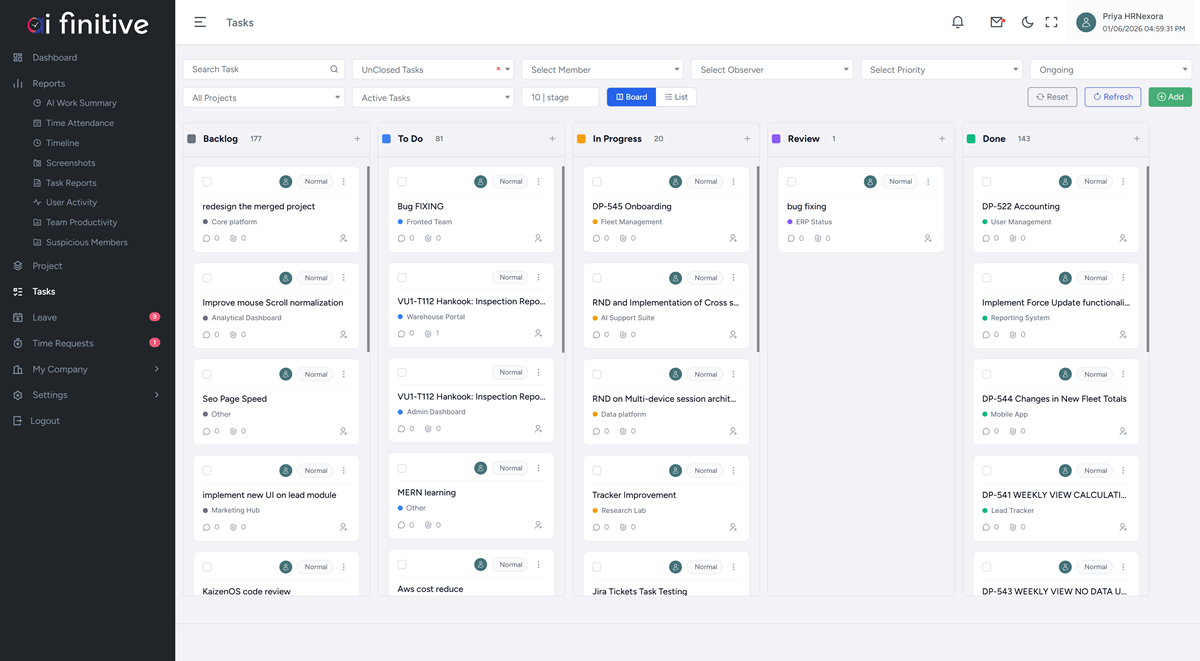Image resolution: width=1200 pixels, height=661 pixels.
Task: Add a task to To Do column plus icon
Action: 552,139
